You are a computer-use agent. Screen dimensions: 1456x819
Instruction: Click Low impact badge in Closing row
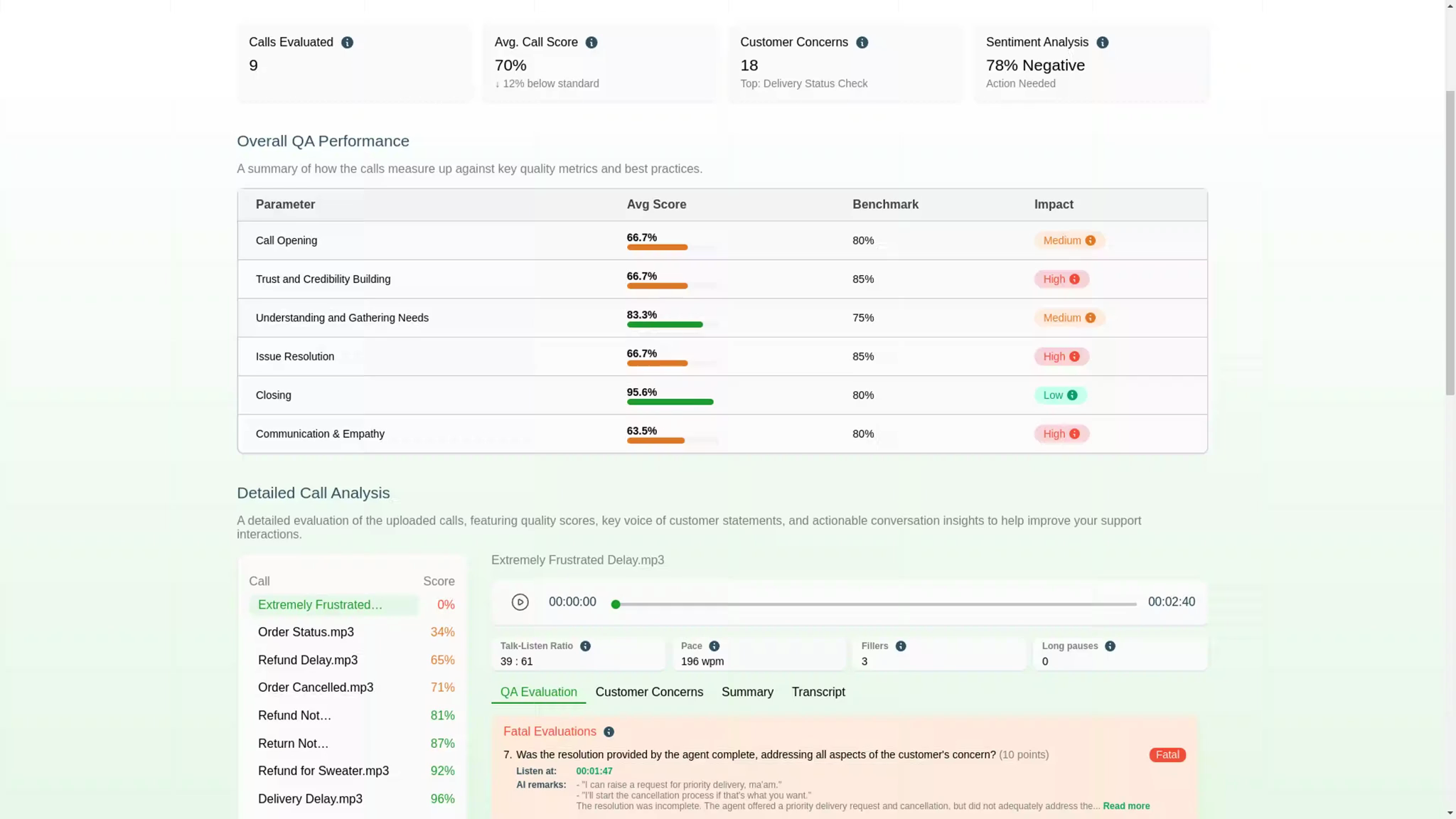1059,395
